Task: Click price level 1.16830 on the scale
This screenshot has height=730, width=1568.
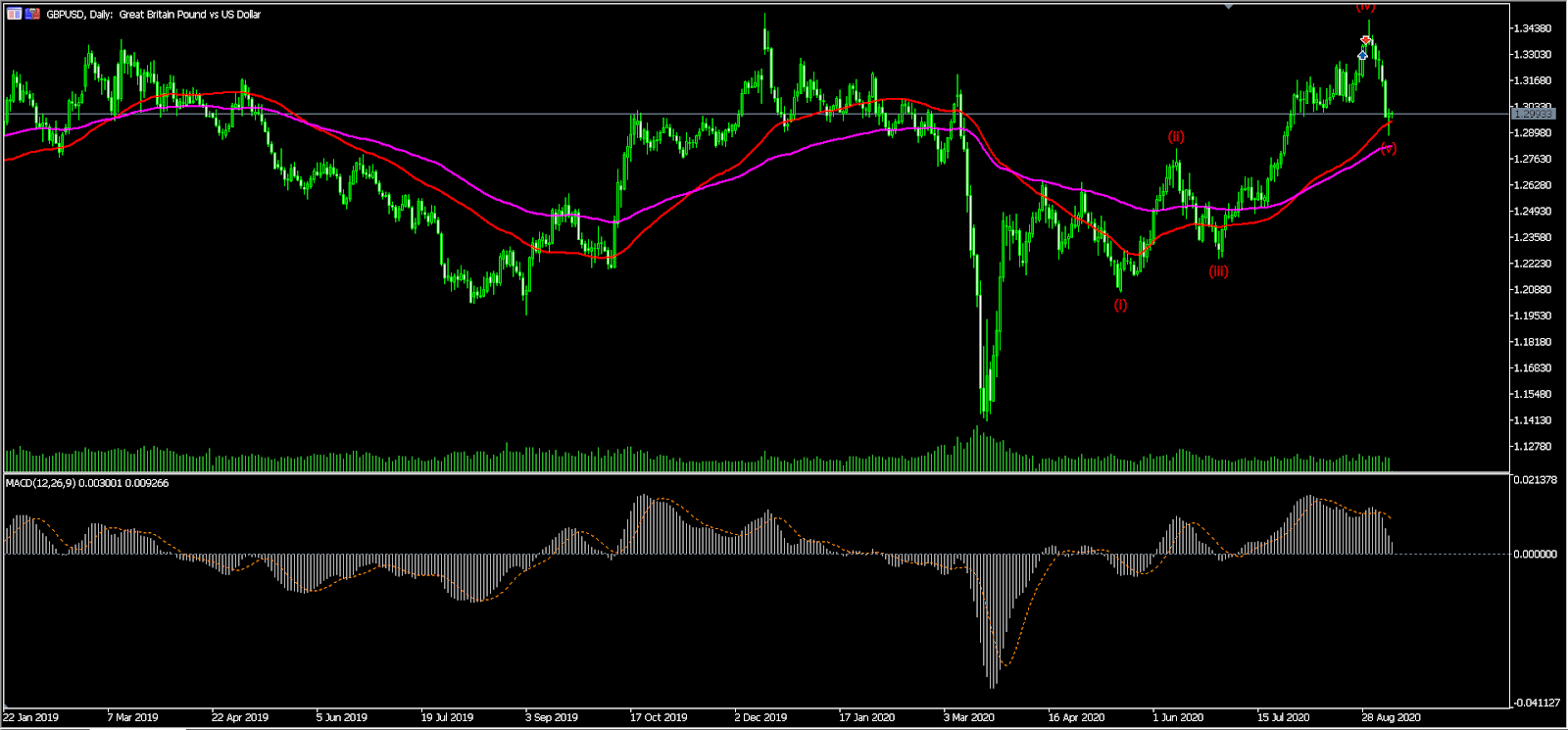Action: click(1532, 367)
